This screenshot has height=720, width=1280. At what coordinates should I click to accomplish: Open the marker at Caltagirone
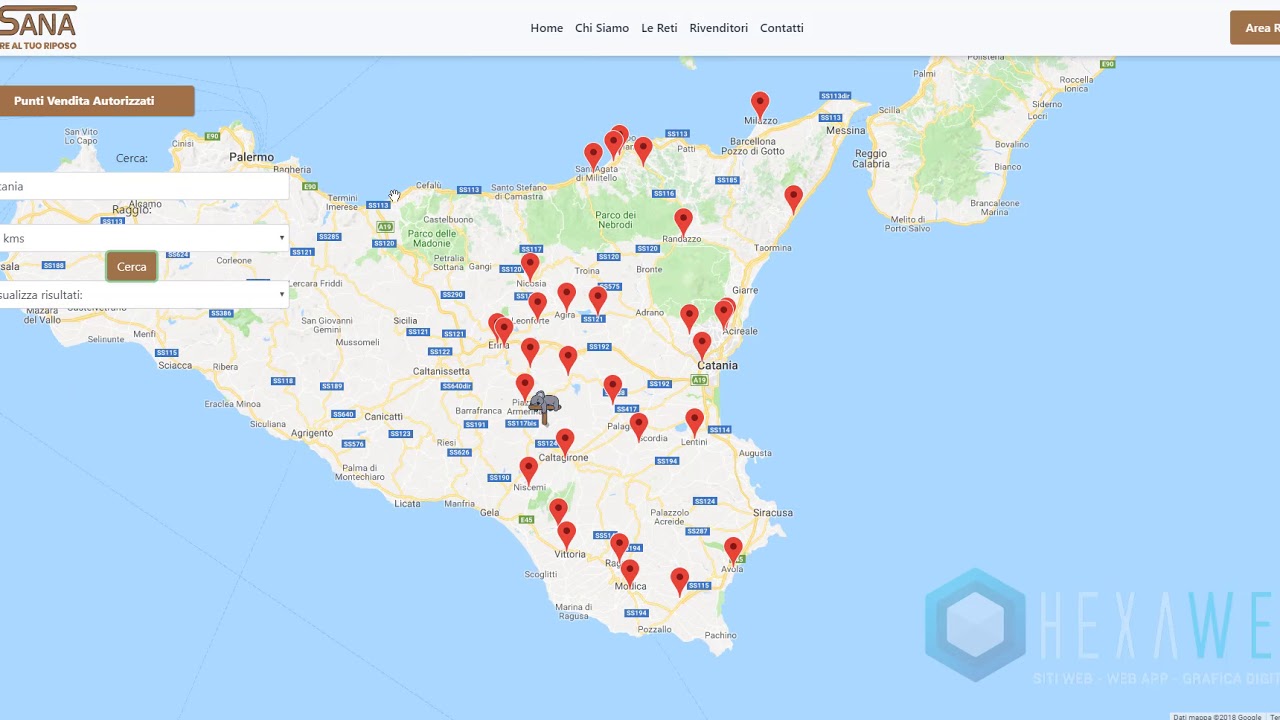(x=565, y=441)
